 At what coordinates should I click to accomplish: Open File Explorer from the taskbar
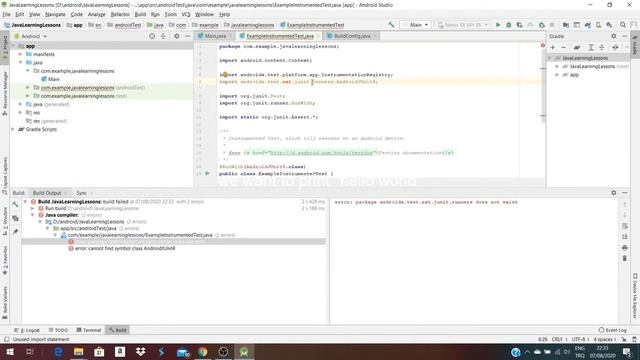(78, 351)
